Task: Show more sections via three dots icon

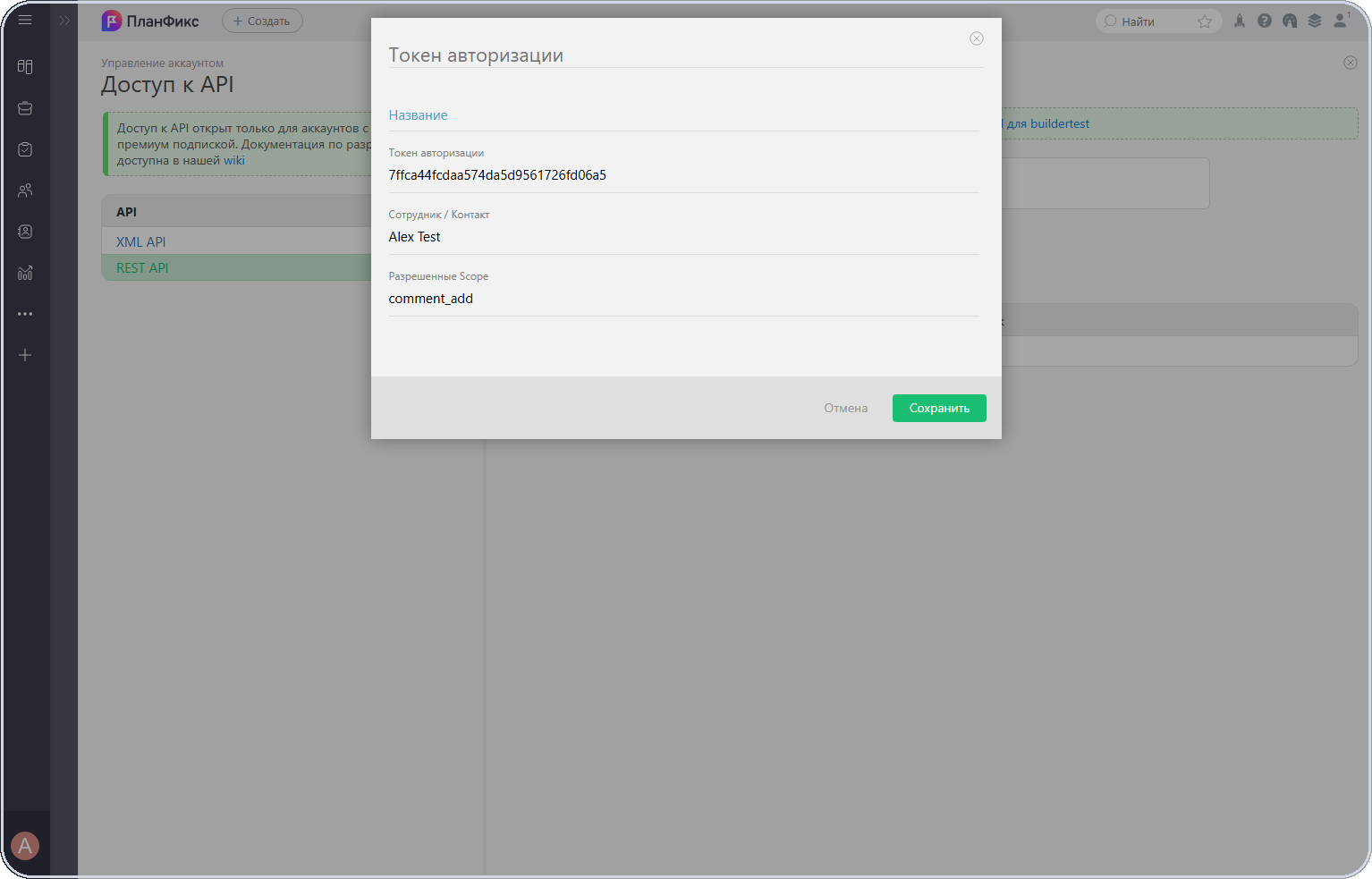Action: (x=25, y=314)
